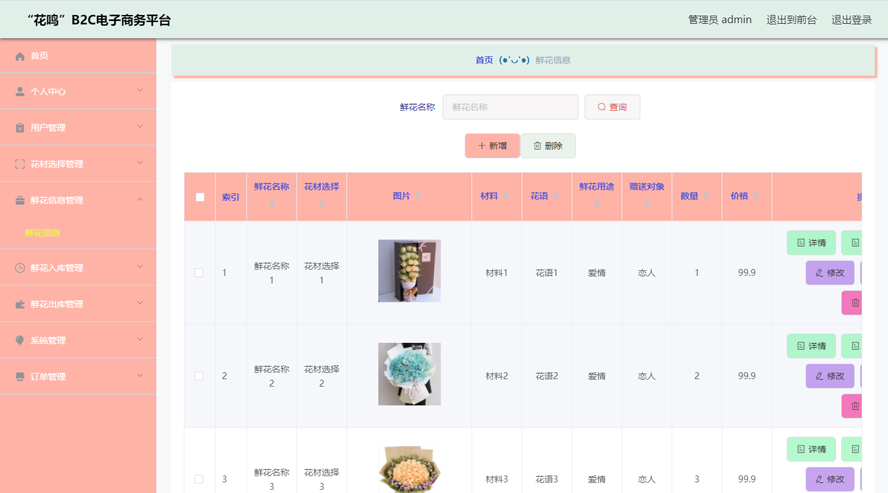Image resolution: width=888 pixels, height=493 pixels.
Task: Click the flower thumbnail in row 2
Action: (x=409, y=374)
